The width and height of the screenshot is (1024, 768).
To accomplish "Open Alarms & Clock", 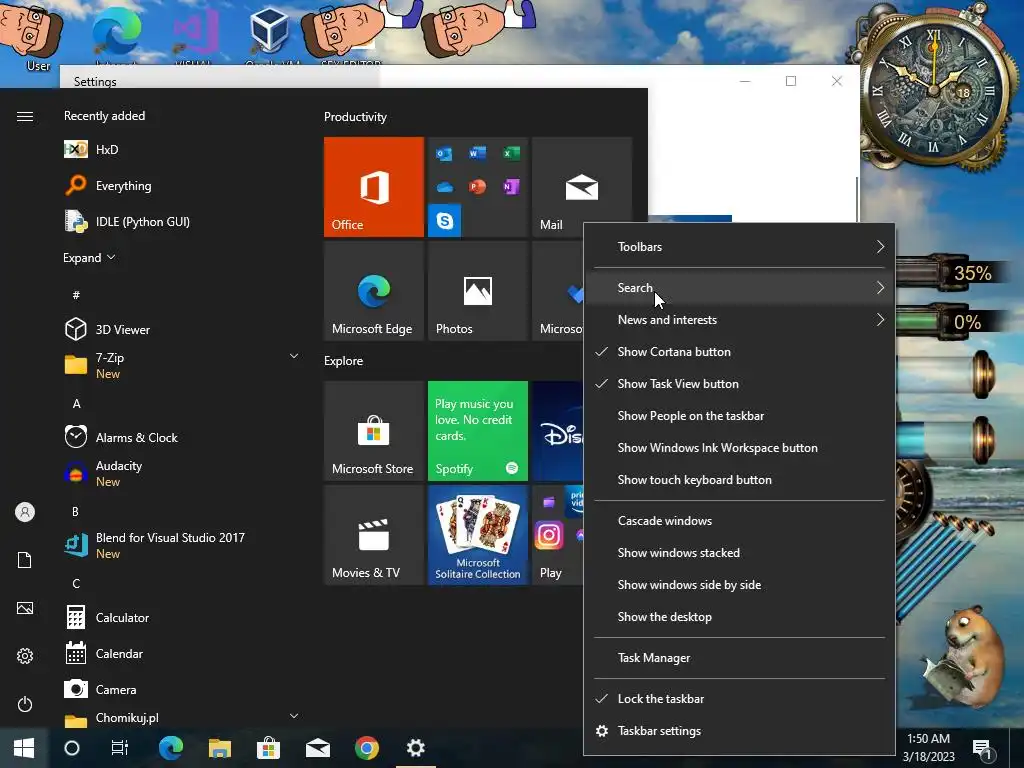I will pos(182,438).
